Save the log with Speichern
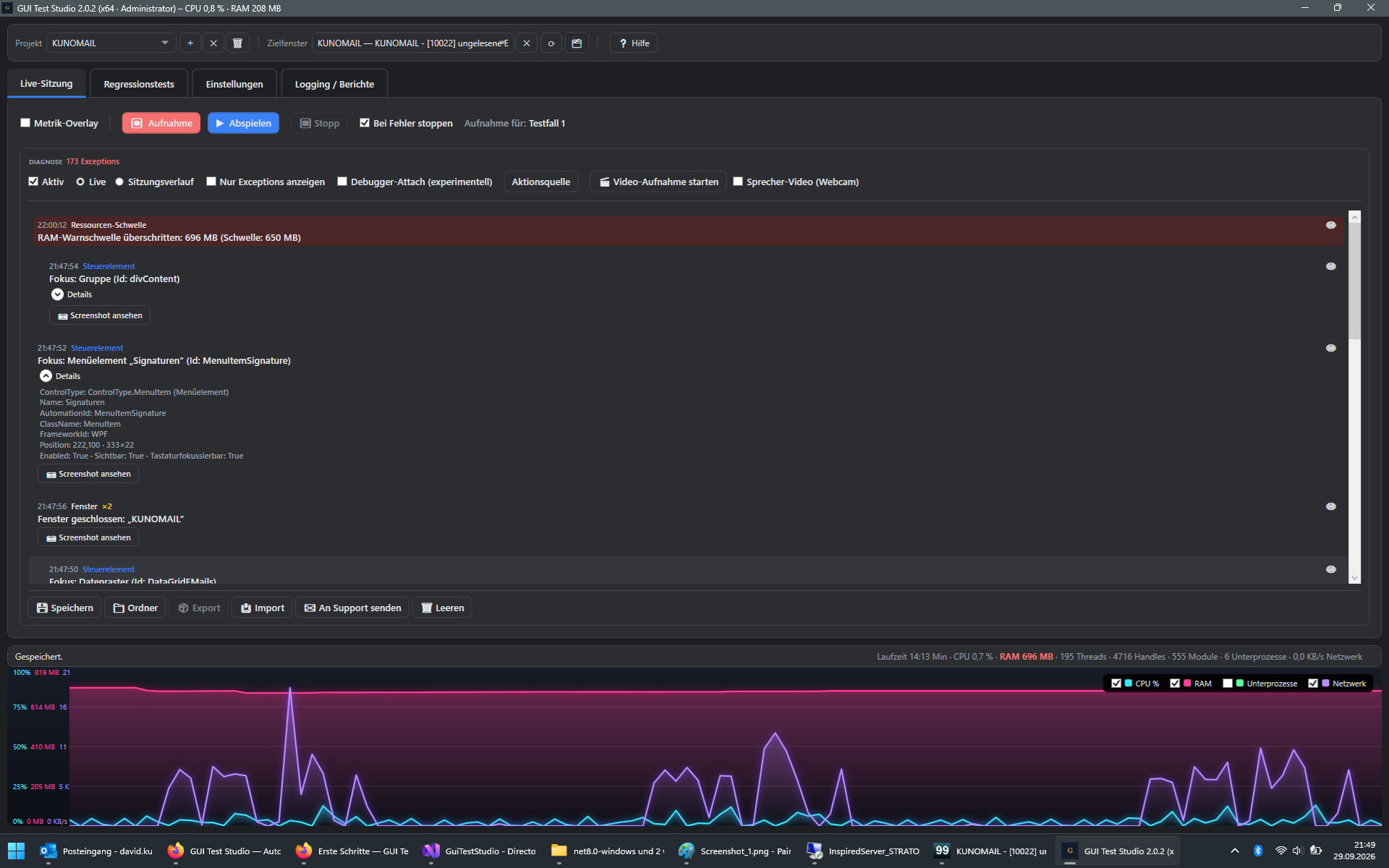The height and width of the screenshot is (868, 1389). (x=64, y=608)
